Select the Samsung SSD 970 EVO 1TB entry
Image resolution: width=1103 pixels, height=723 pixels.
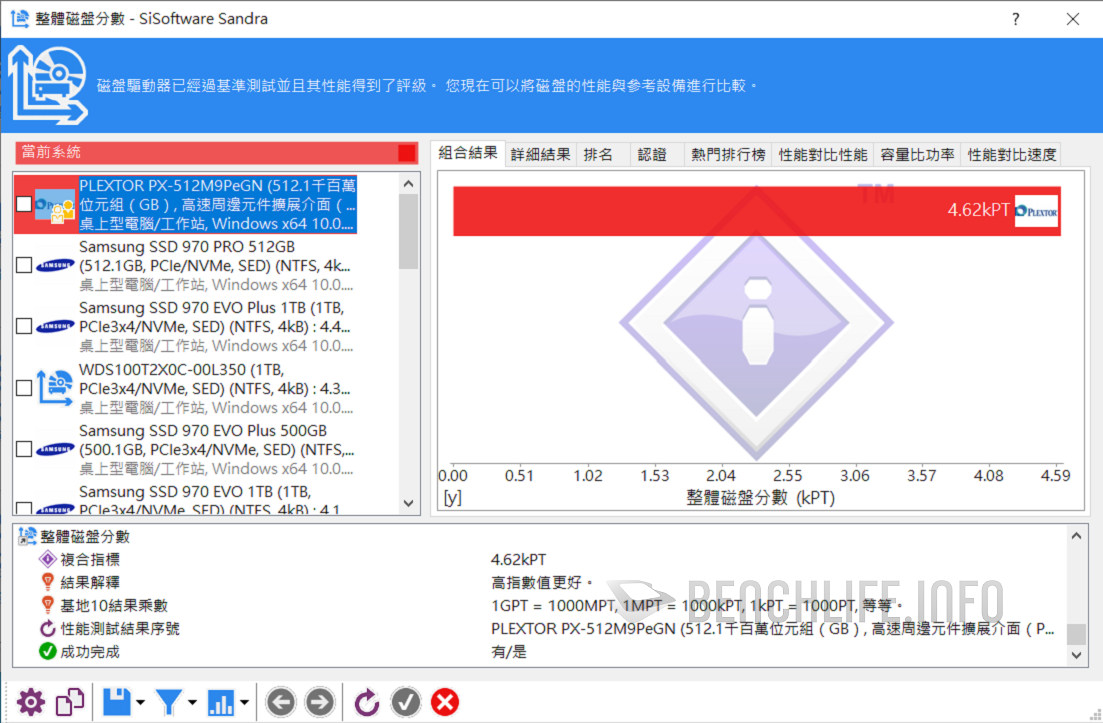(x=206, y=501)
